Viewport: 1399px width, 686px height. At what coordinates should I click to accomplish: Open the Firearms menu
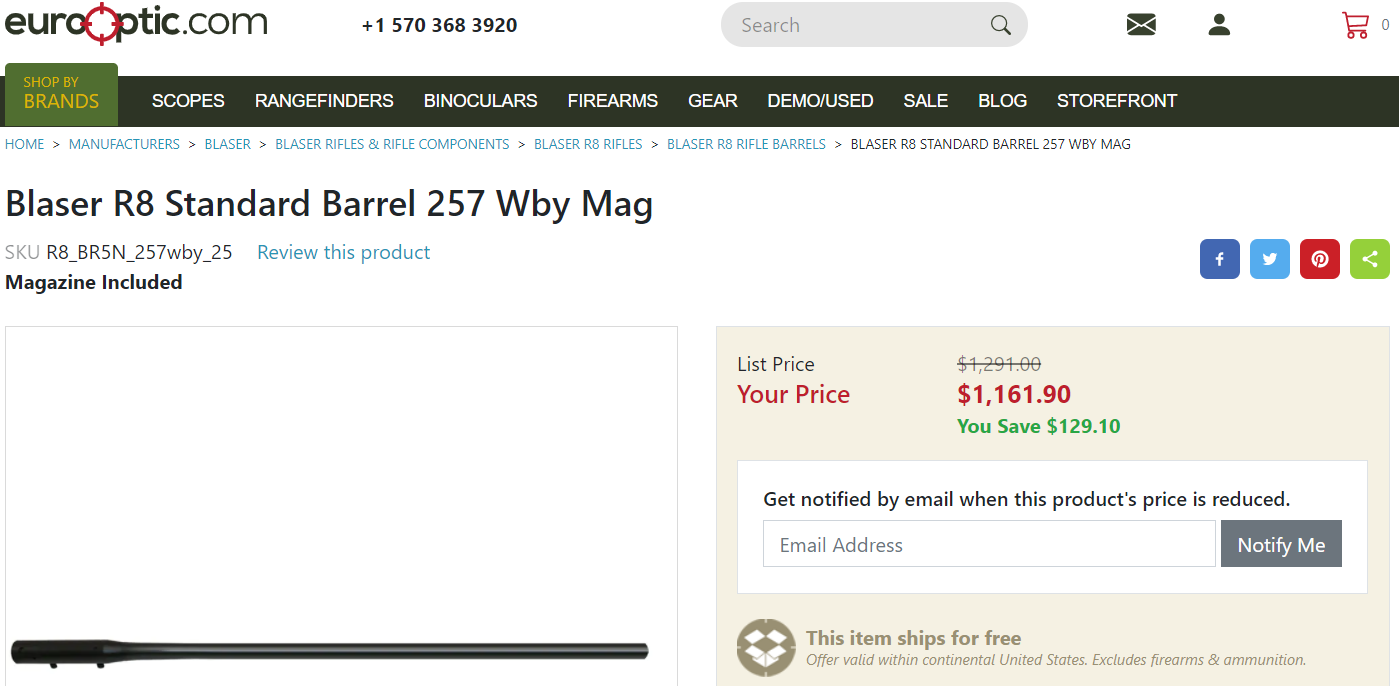click(613, 101)
